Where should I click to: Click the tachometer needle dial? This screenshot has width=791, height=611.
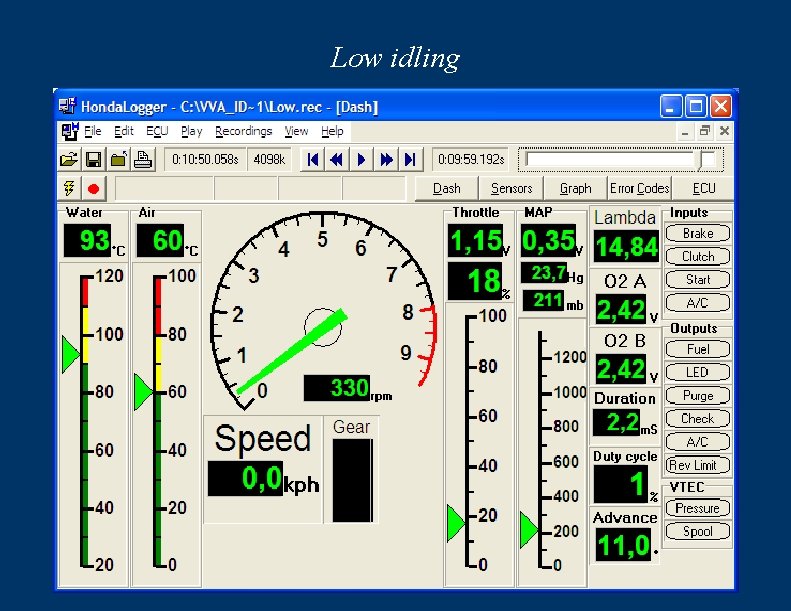point(323,310)
